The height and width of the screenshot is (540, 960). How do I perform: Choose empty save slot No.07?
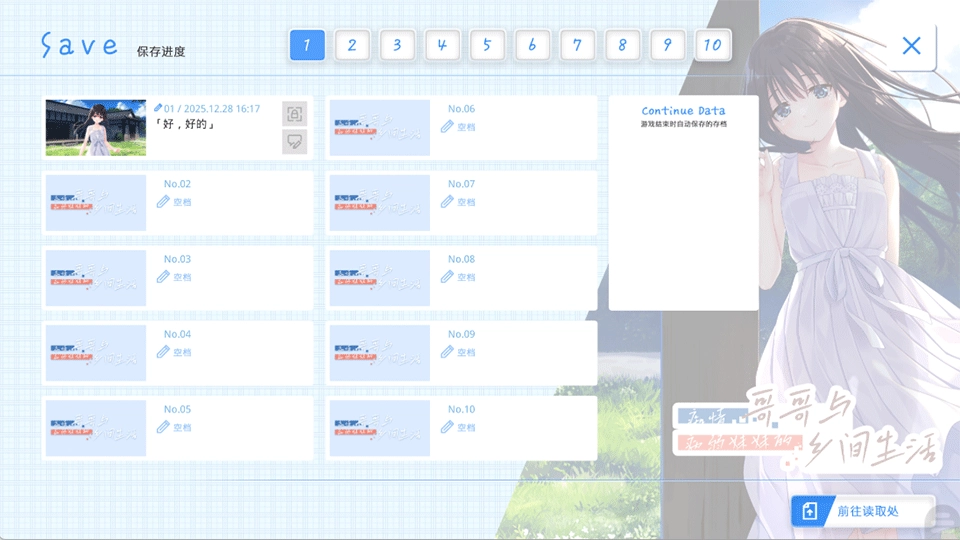(x=461, y=202)
